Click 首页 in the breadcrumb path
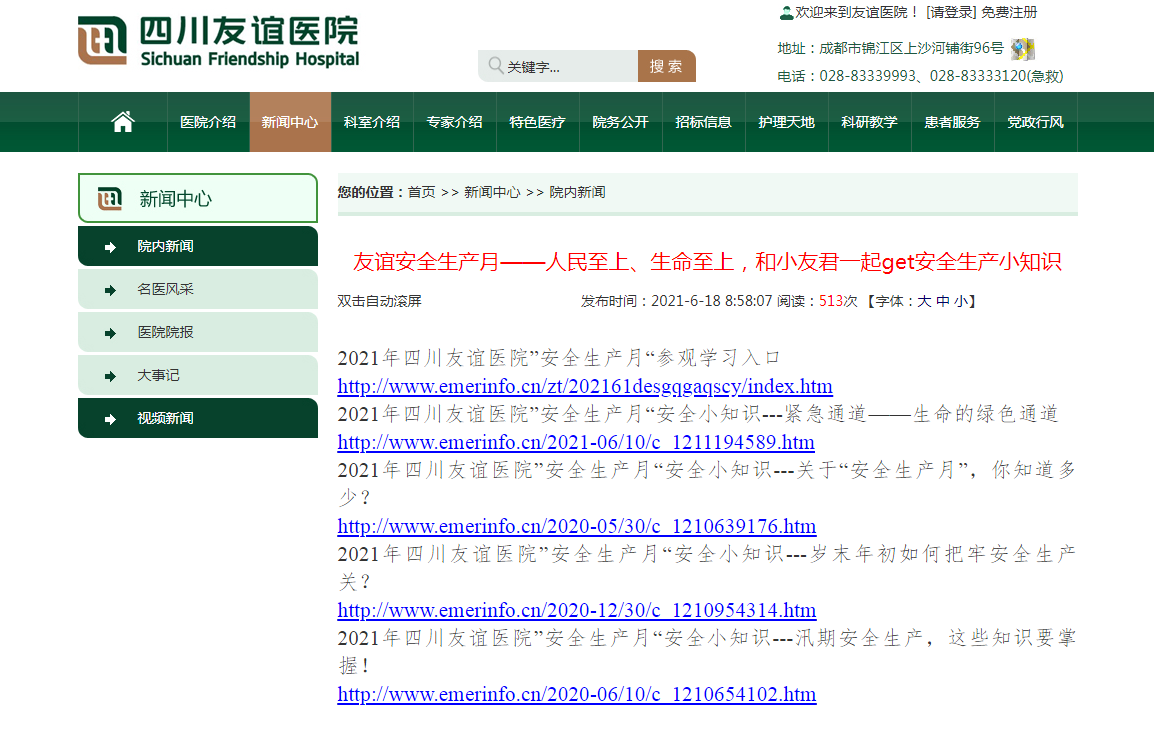 click(421, 192)
